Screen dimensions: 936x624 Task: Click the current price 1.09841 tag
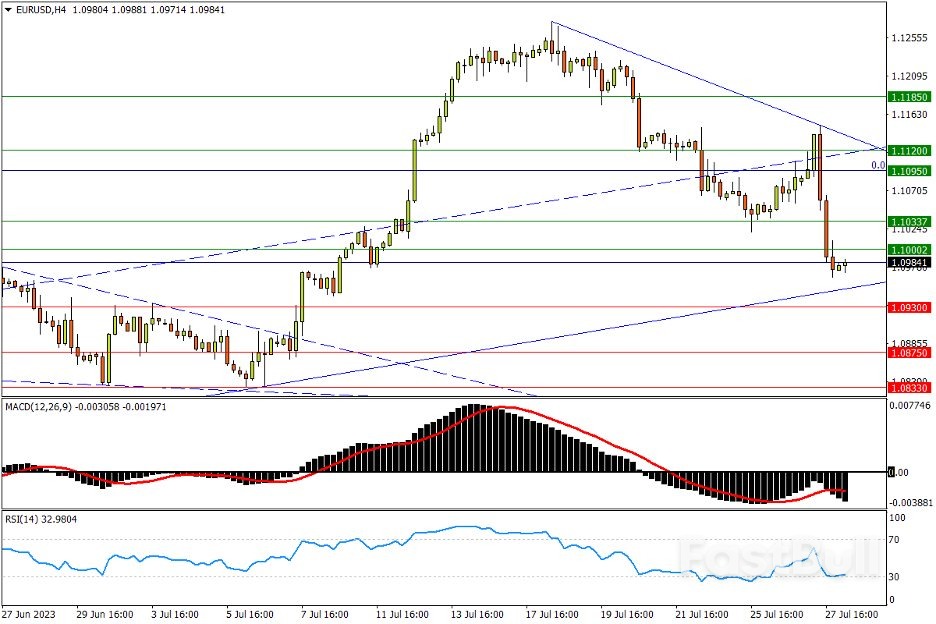(x=909, y=262)
